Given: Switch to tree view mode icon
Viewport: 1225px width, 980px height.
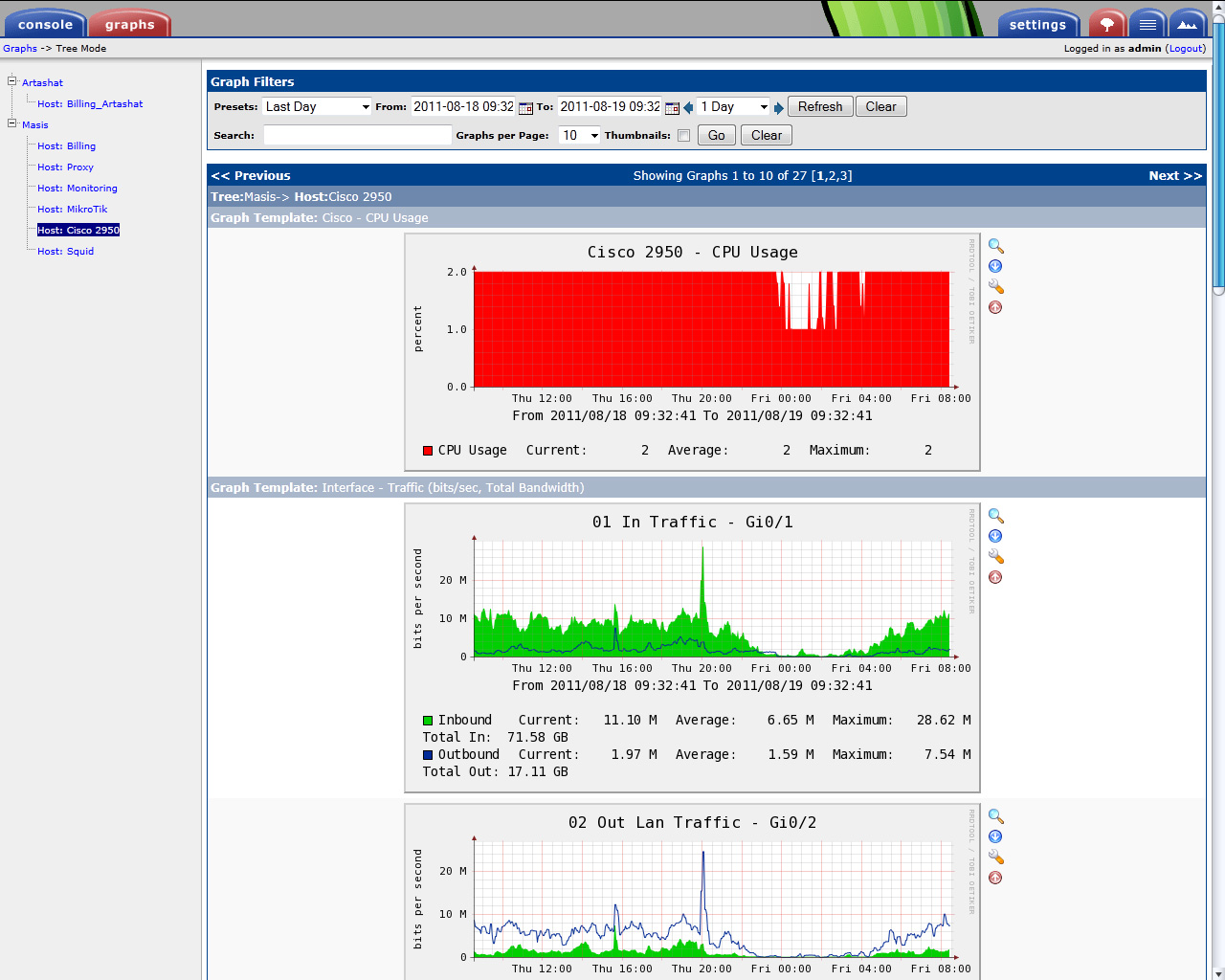Looking at the screenshot, I should pos(1107,24).
